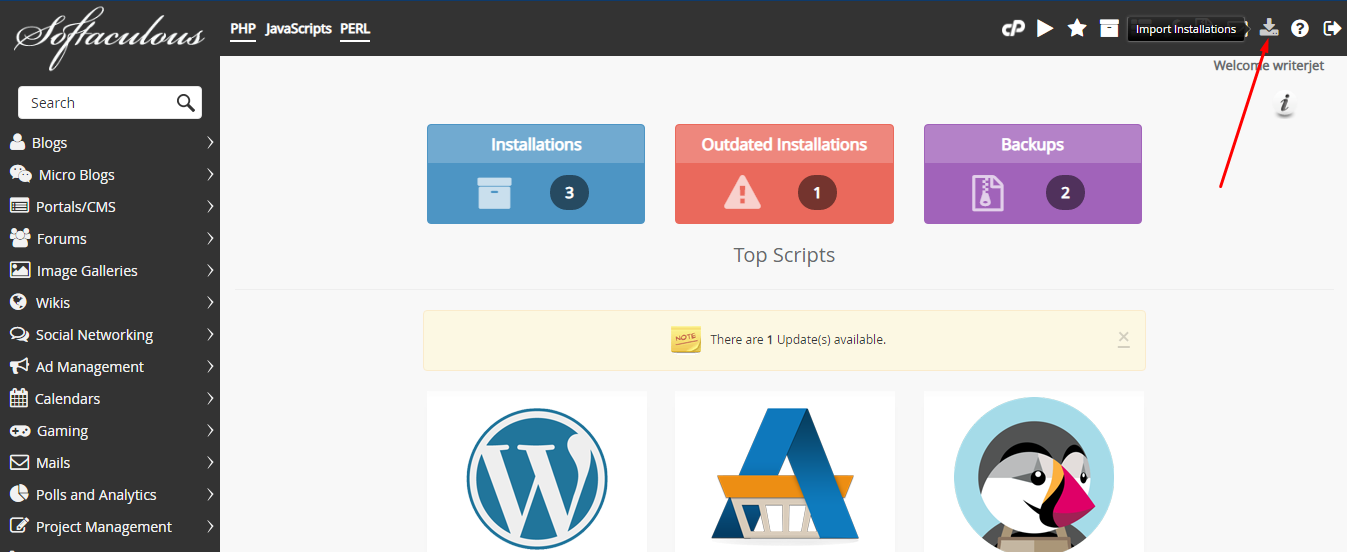Expand the Blogs category chevron
The width and height of the screenshot is (1347, 552).
[x=210, y=142]
